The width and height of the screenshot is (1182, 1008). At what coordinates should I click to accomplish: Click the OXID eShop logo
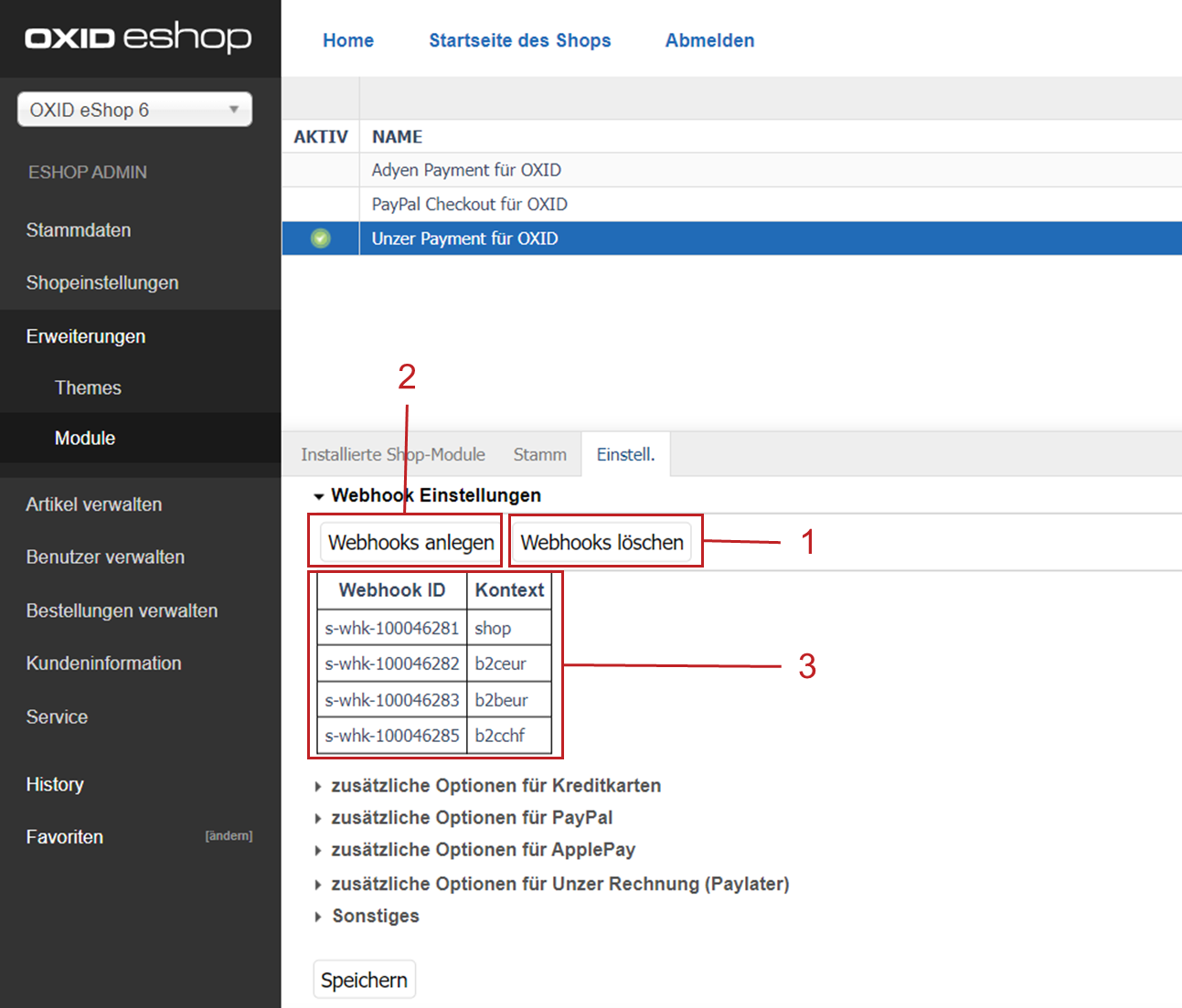coord(138,37)
